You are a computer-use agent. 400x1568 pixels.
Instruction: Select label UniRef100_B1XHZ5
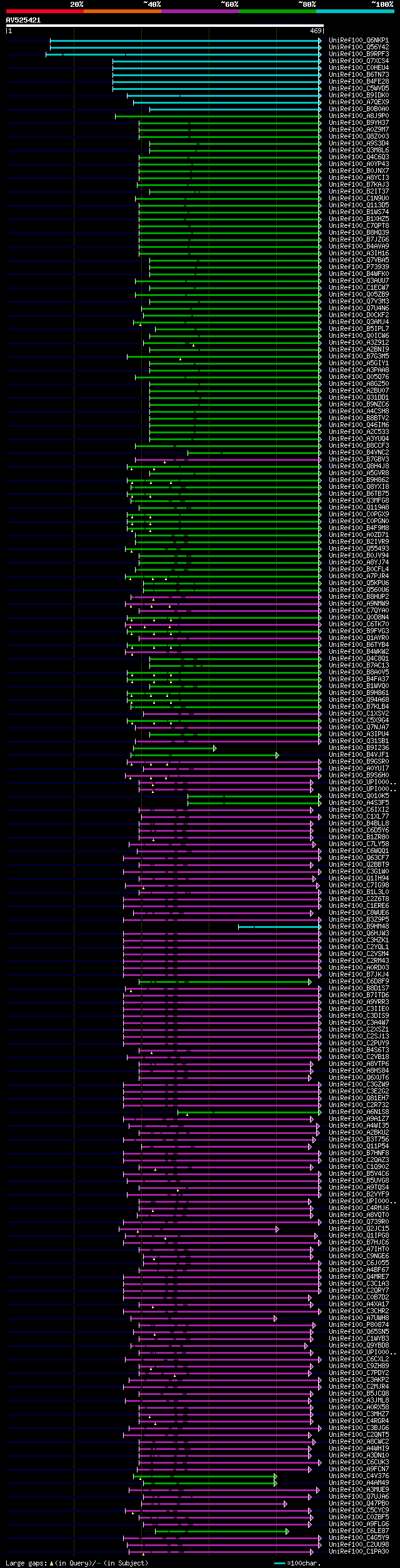(359, 219)
